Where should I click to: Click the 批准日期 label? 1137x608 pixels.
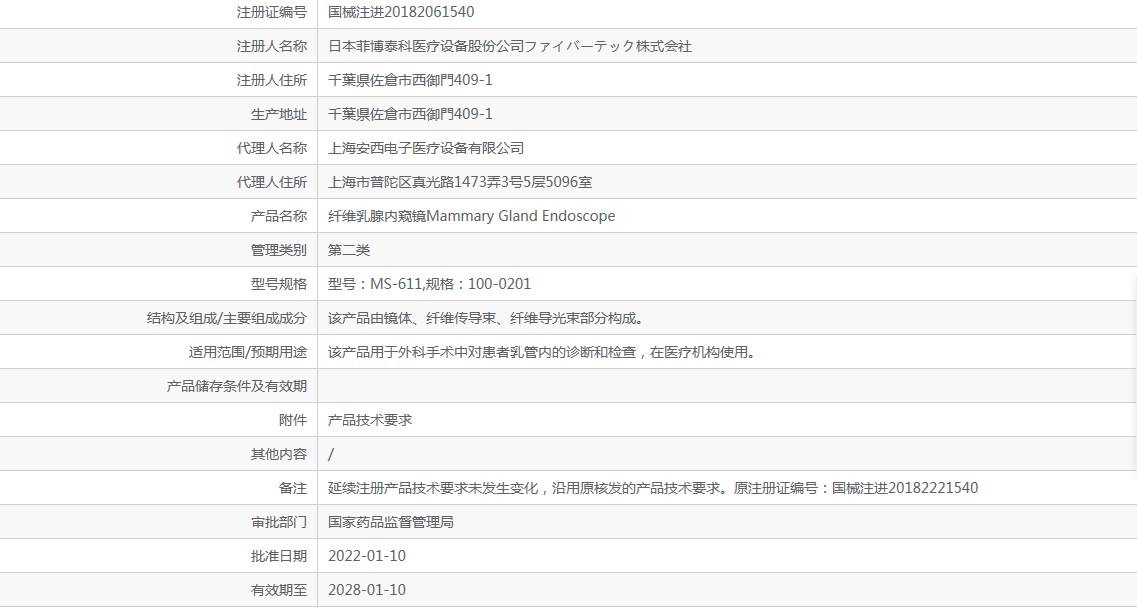coord(279,556)
